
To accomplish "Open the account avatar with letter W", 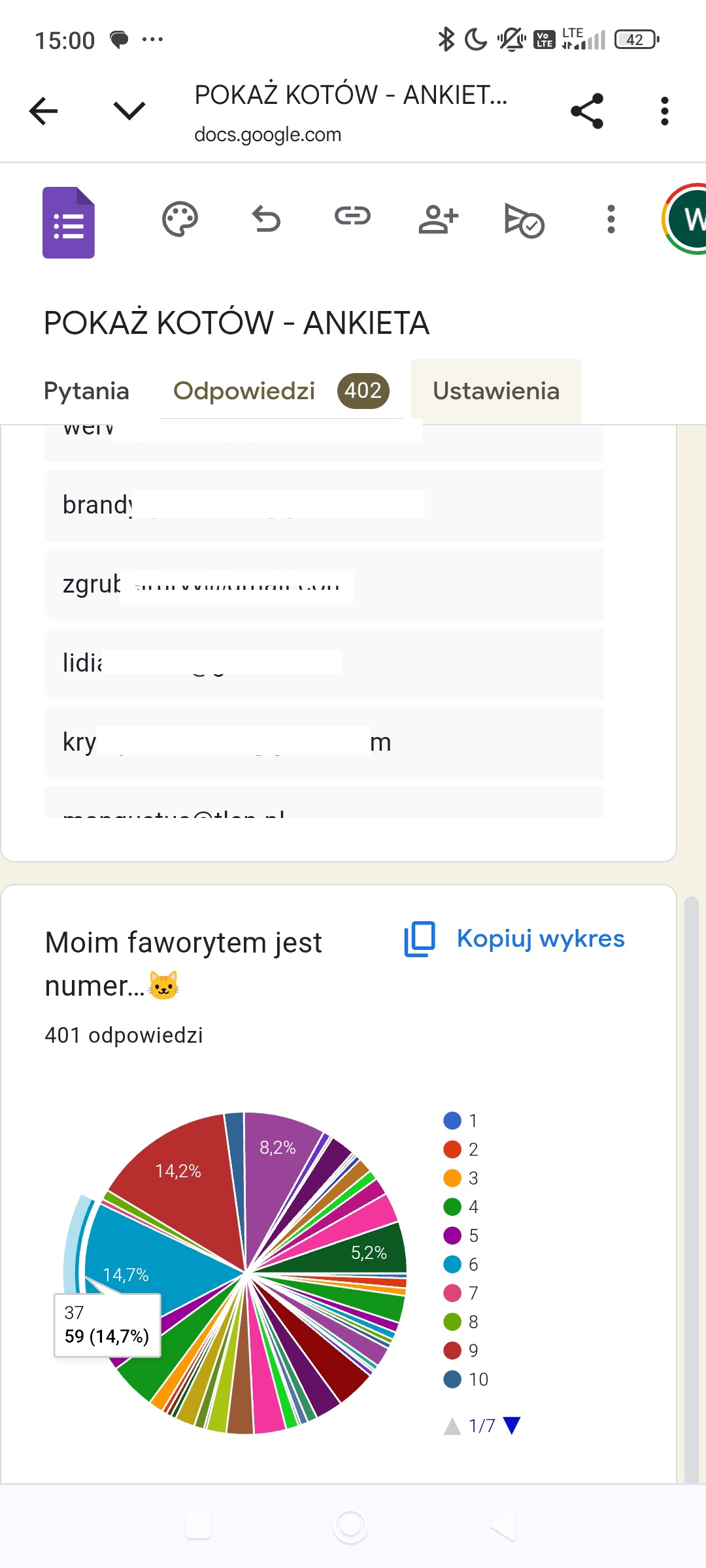I will coord(685,219).
